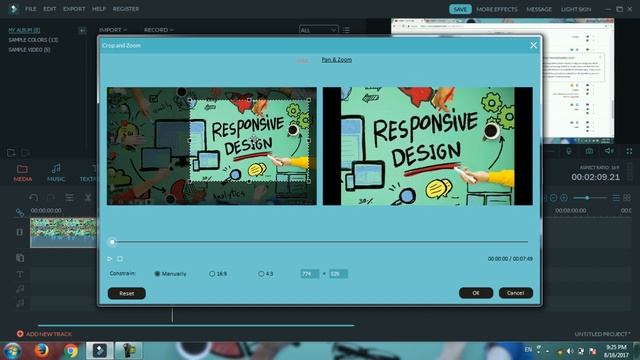Click the Split scissors icon

click(x=87, y=198)
